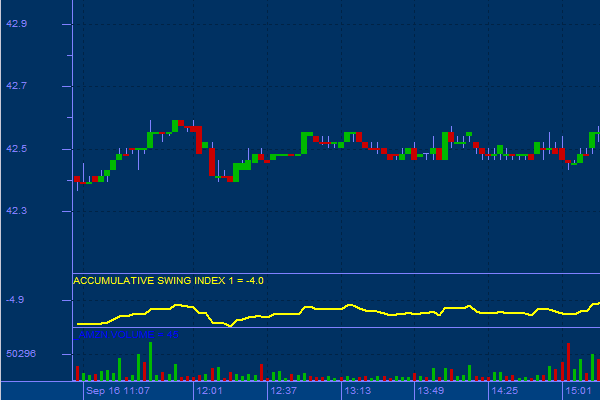600x400 pixels.
Task: Click the 50296 volume axis value
Action: [21, 354]
